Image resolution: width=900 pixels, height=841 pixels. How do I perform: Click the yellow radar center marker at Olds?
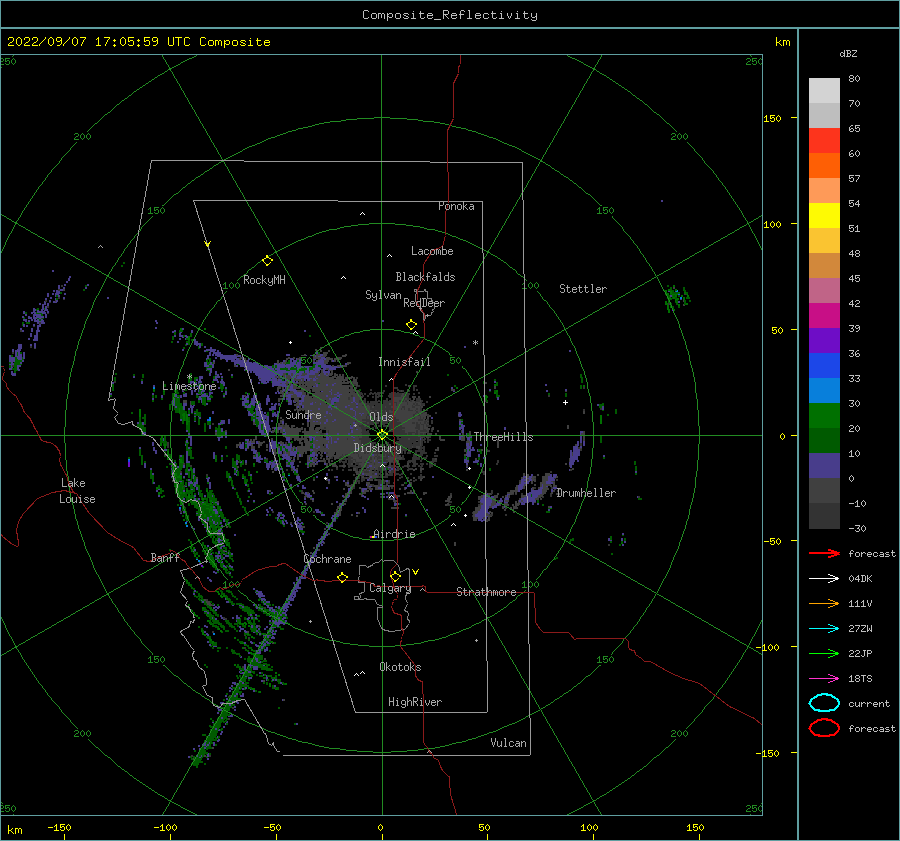coord(382,435)
